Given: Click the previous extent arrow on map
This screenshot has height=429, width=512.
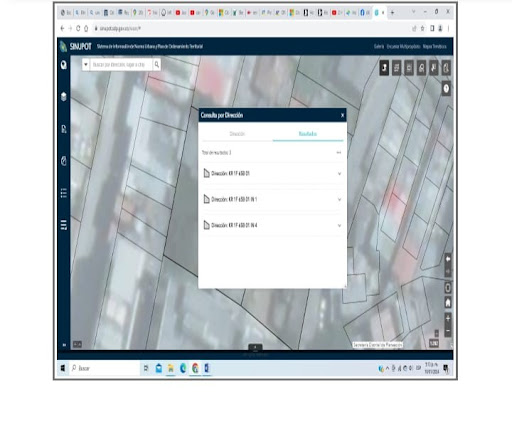Looking at the screenshot, I should (x=448, y=259).
